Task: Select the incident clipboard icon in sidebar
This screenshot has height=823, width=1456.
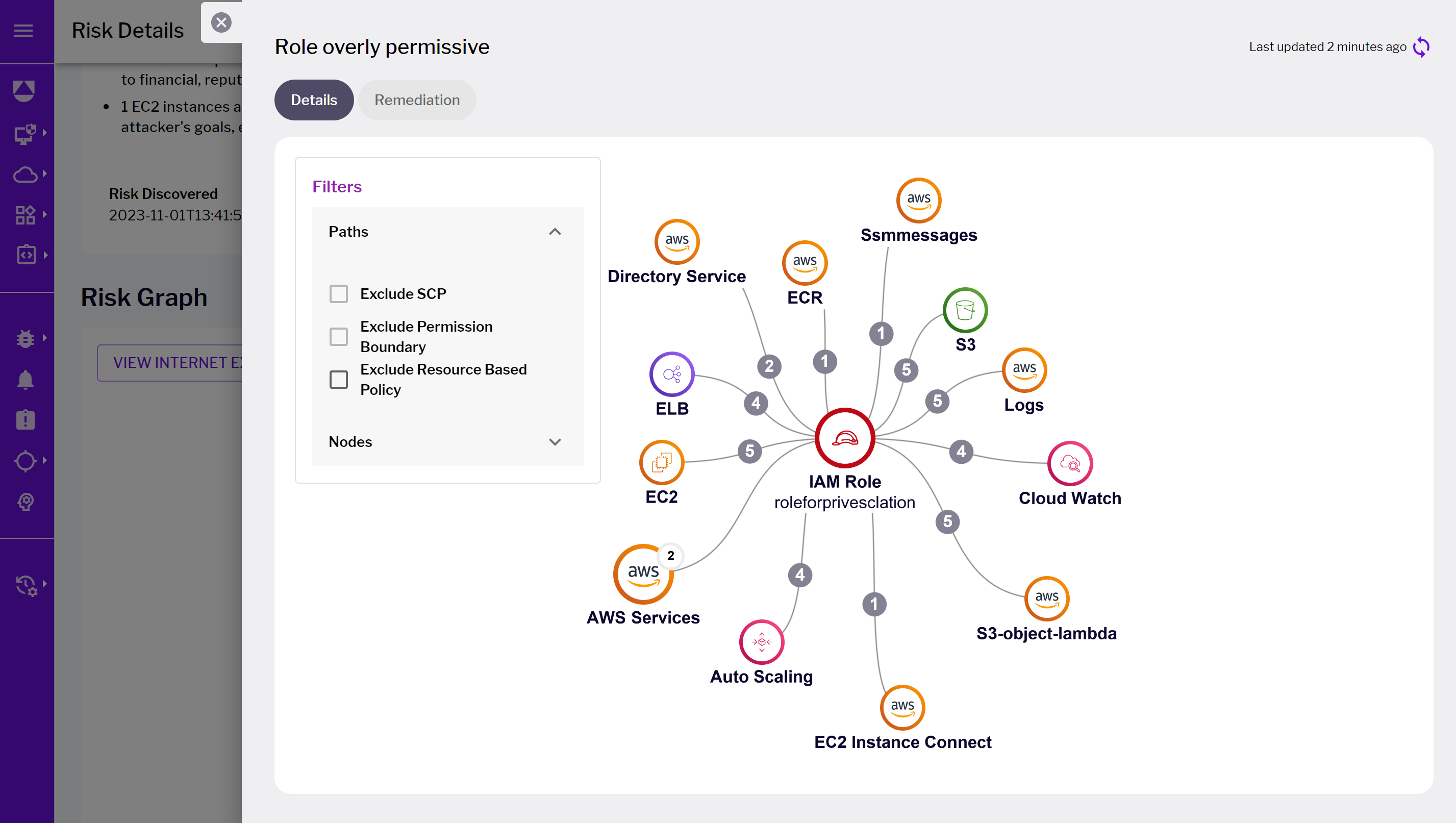Action: coord(26,419)
